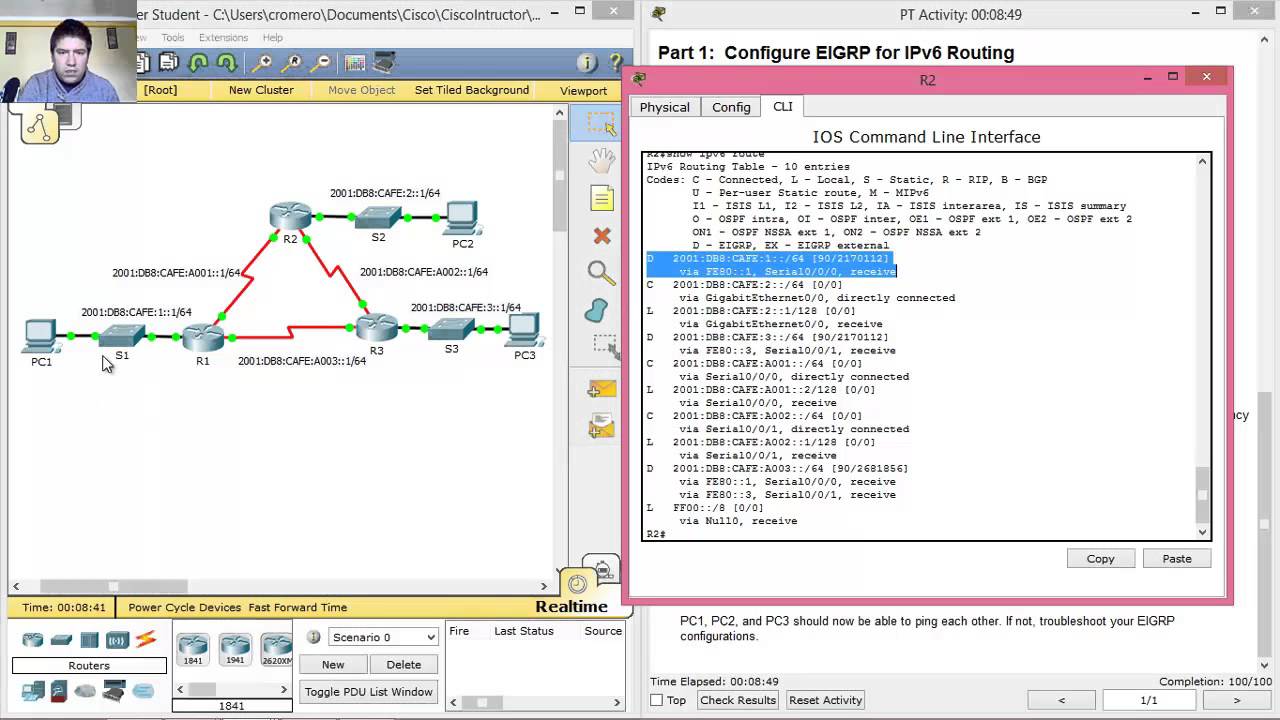
Task: Open the Drawing Palette icon
Action: [x=355, y=63]
